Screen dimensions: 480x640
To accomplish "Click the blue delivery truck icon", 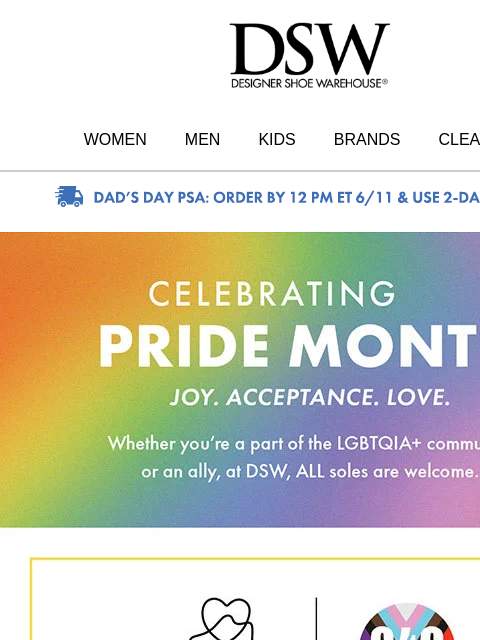I will [x=69, y=197].
